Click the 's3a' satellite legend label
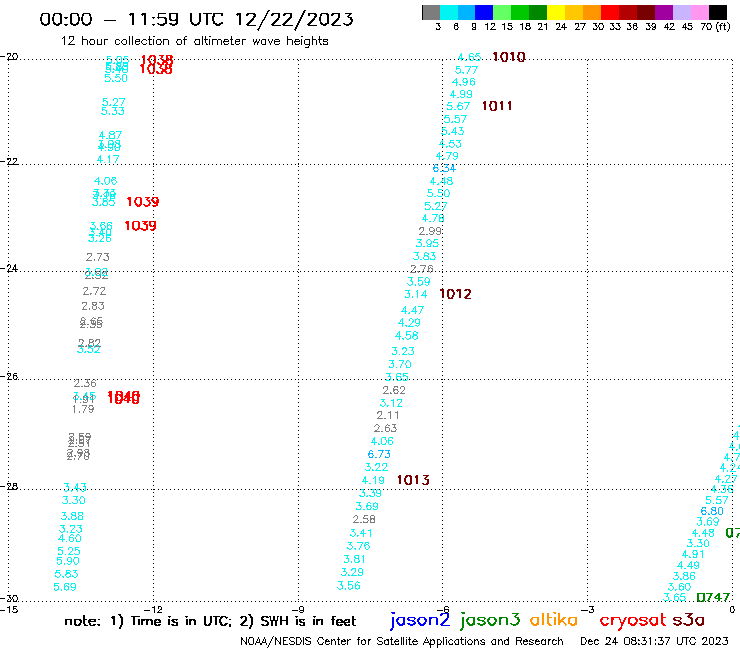This screenshot has width=740, height=650. [x=688, y=620]
